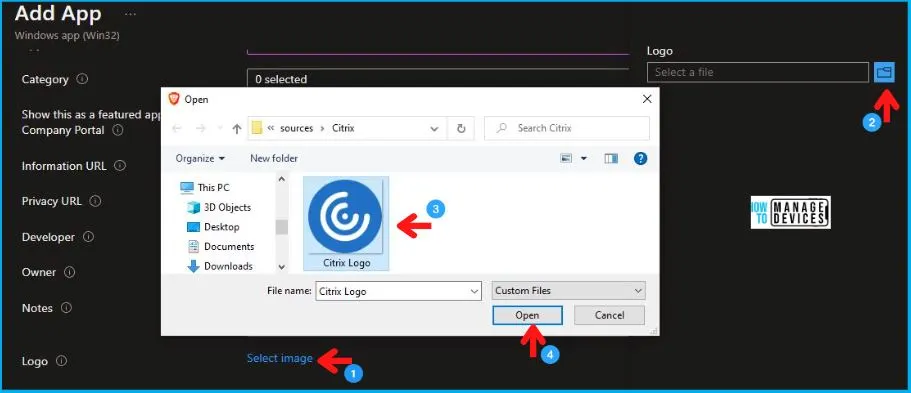Click Citrix in the address path
Image resolution: width=911 pixels, height=393 pixels.
343,128
